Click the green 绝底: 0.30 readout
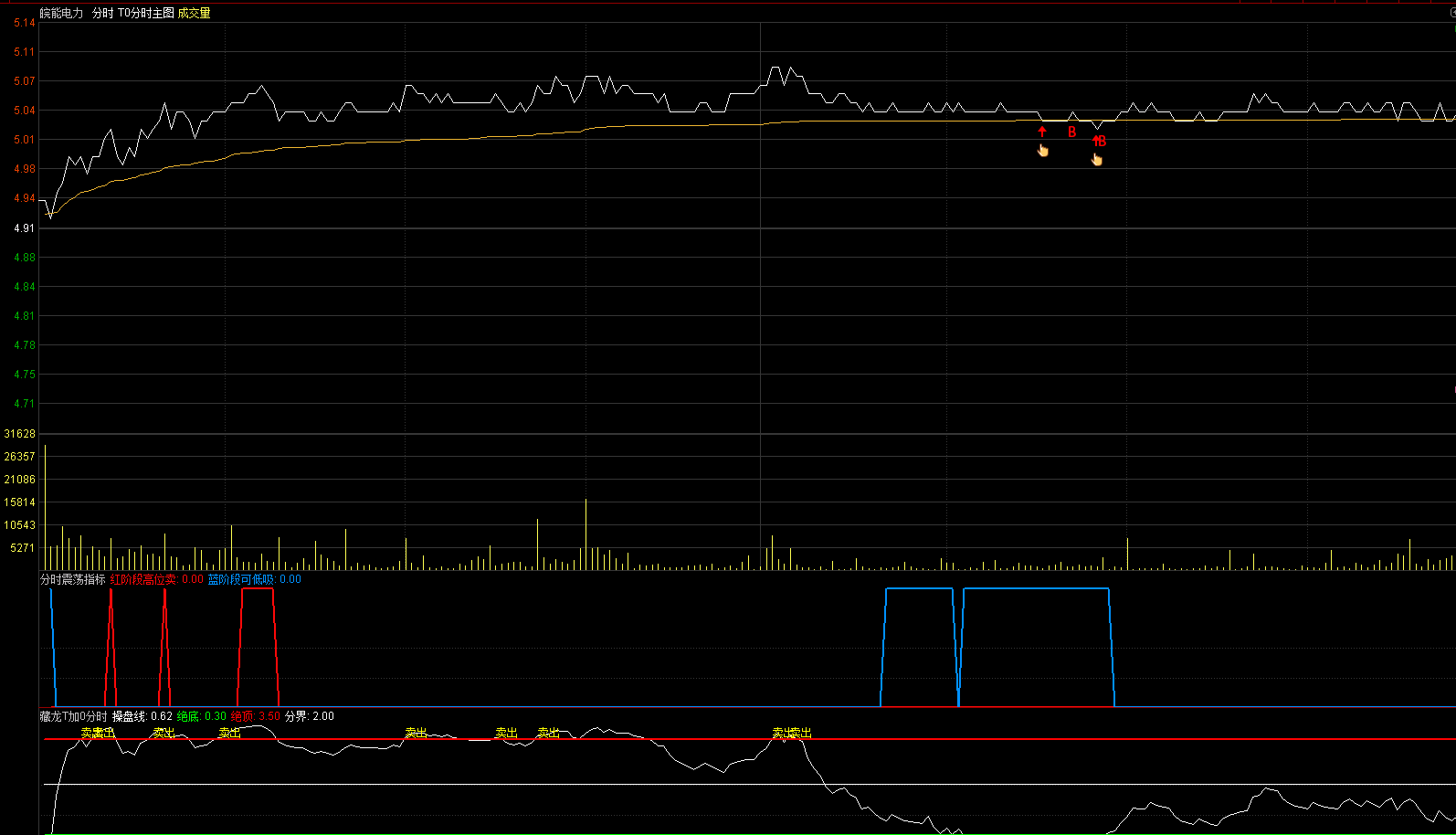1456x835 pixels. click(201, 716)
